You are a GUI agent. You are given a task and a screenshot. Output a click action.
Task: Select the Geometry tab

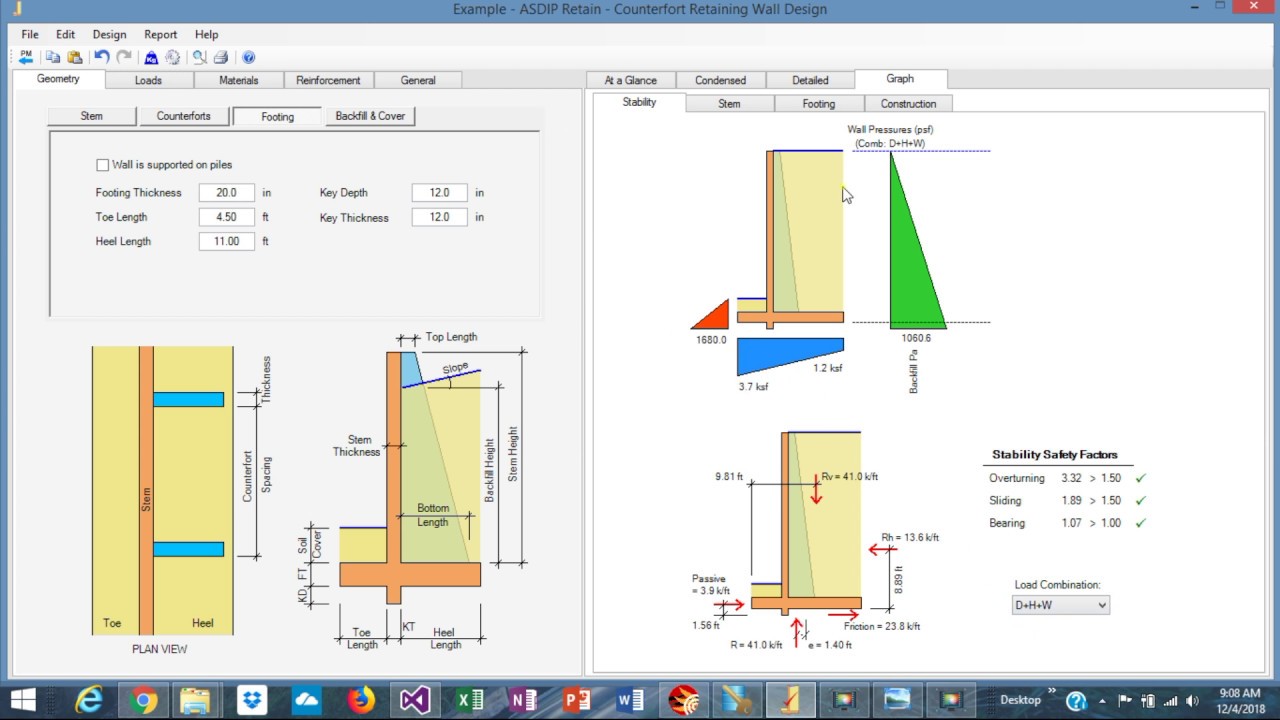pos(58,79)
